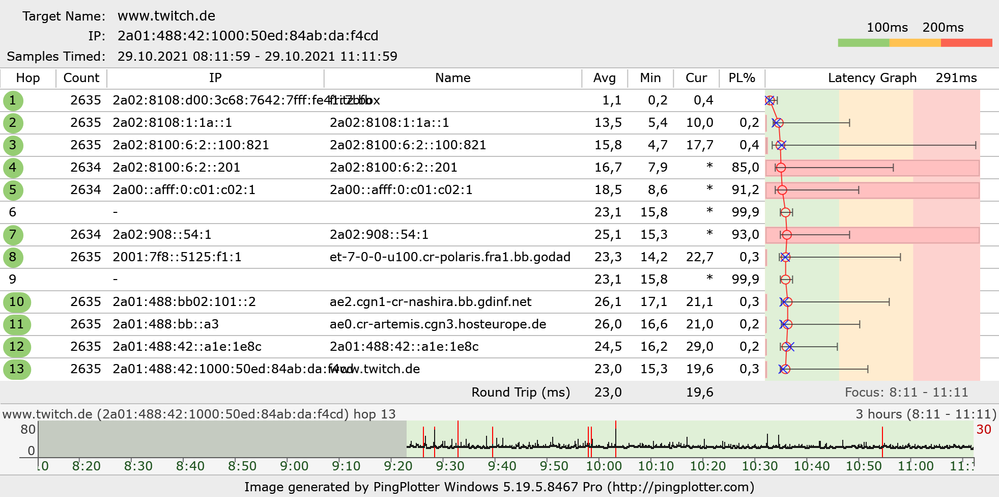Screen dimensions: 999x497
Task: Click the green hop 11 circle
Action: 16,324
